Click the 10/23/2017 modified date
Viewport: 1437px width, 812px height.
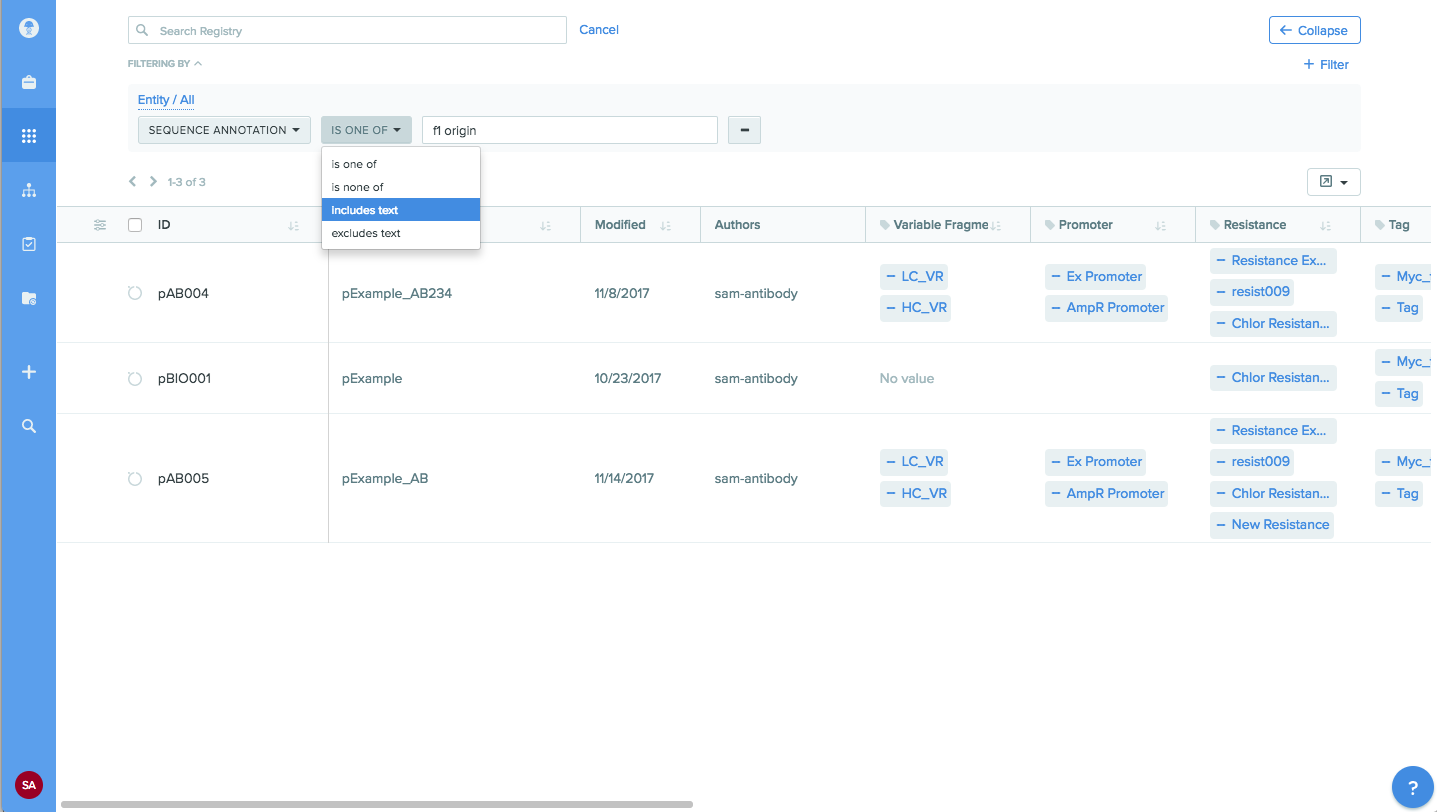[626, 379]
